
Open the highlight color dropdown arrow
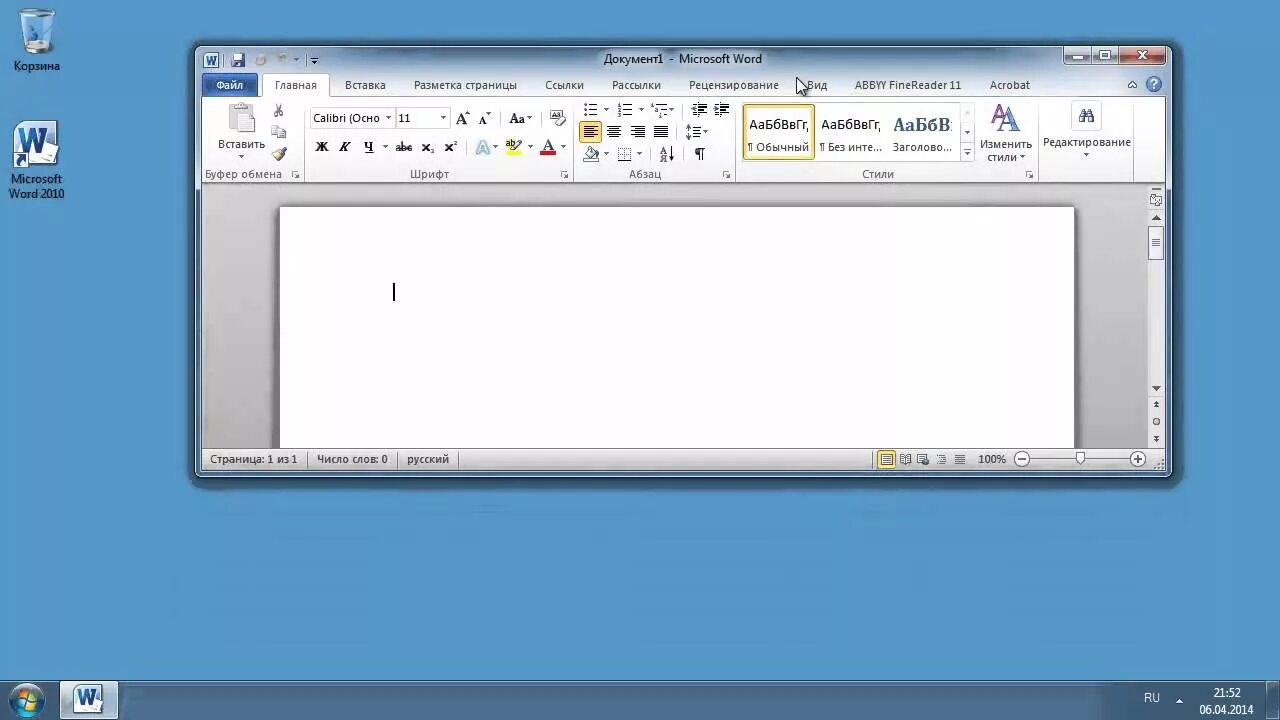click(x=529, y=147)
